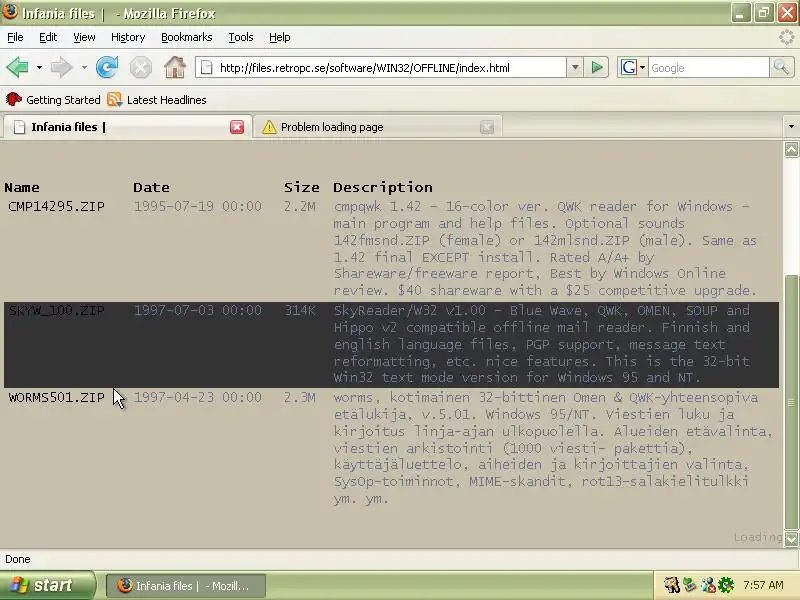Reload the current page
The height and width of the screenshot is (600, 800).
(x=107, y=67)
